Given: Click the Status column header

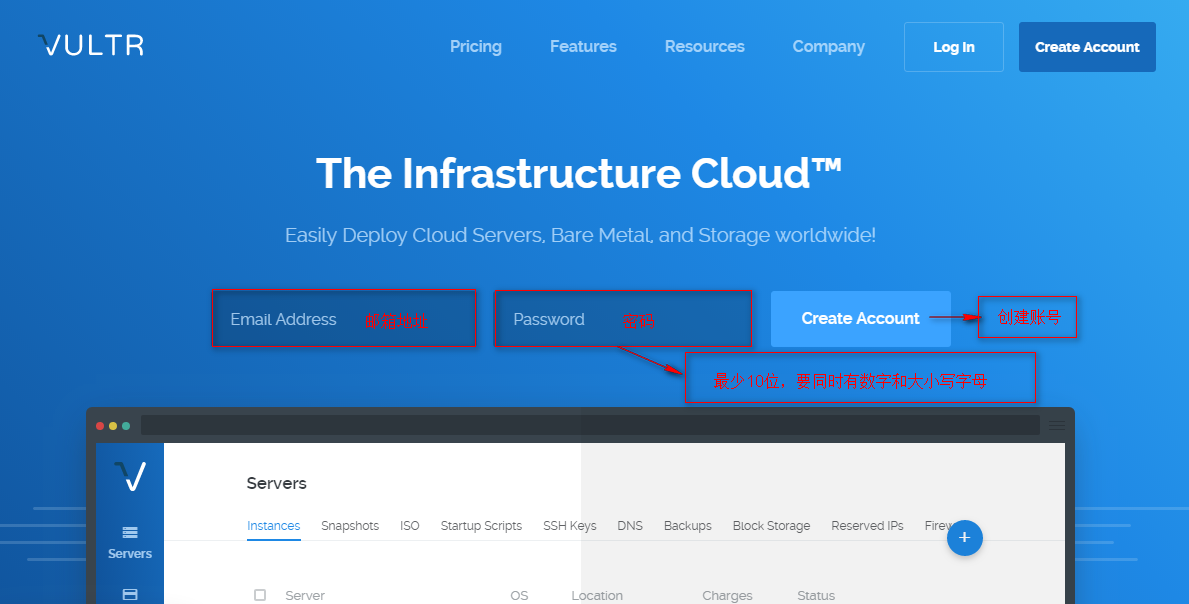Looking at the screenshot, I should click(x=816, y=596).
